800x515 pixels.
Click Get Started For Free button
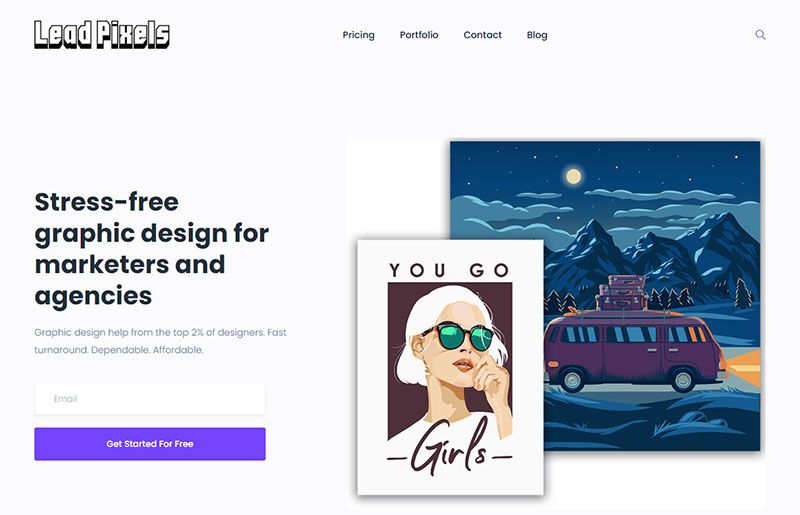pos(150,444)
